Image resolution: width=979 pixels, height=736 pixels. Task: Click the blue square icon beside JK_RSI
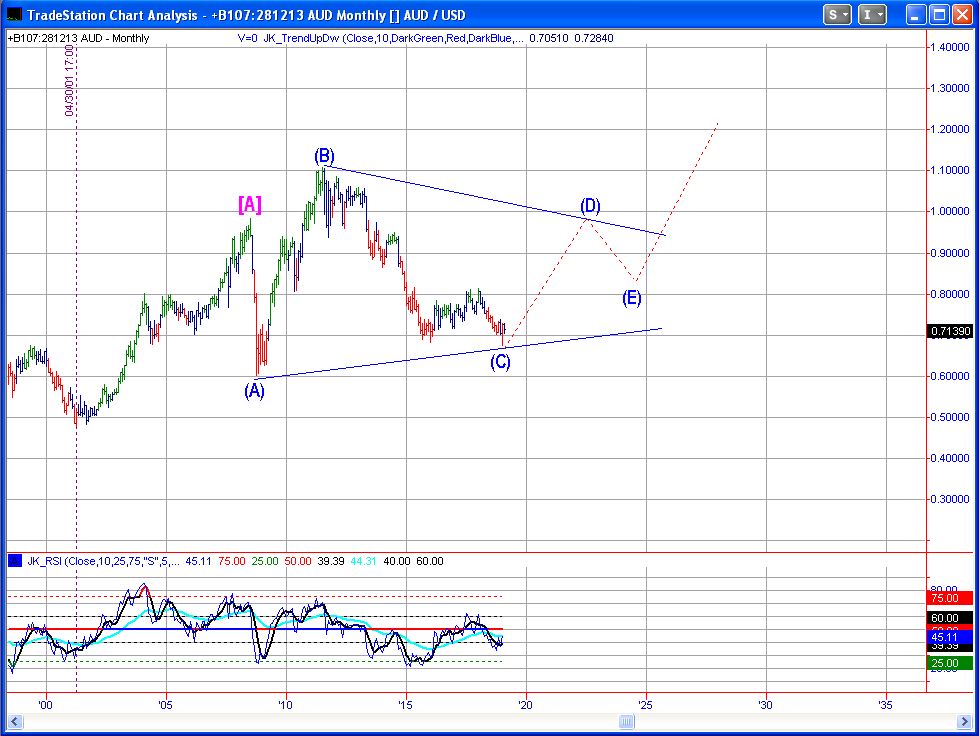(x=15, y=561)
